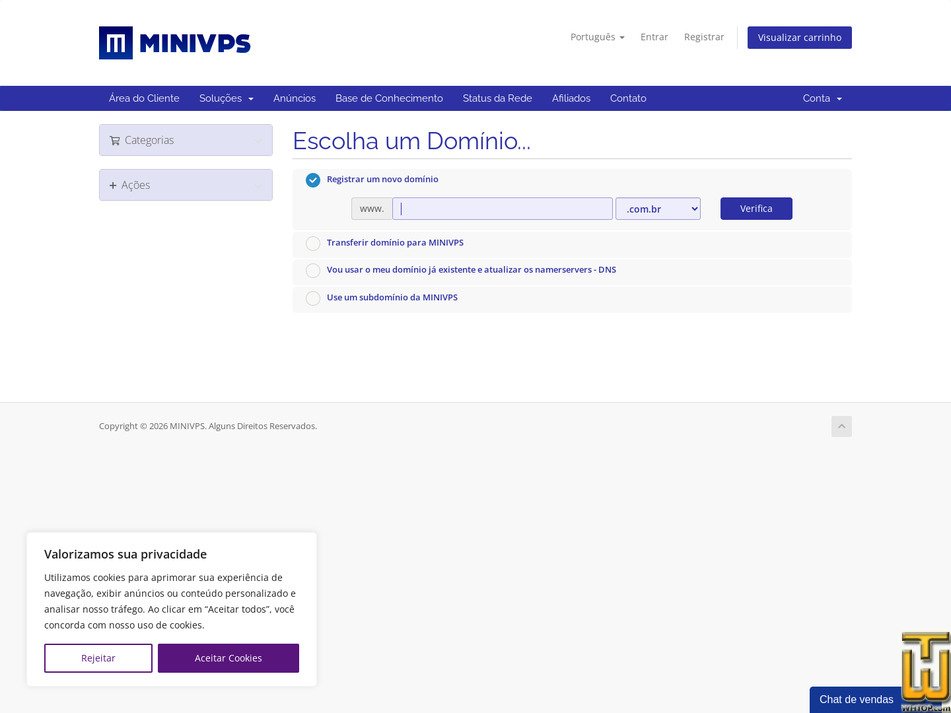Click the Entrar link
Viewport: 951px width, 713px height.
click(x=654, y=37)
